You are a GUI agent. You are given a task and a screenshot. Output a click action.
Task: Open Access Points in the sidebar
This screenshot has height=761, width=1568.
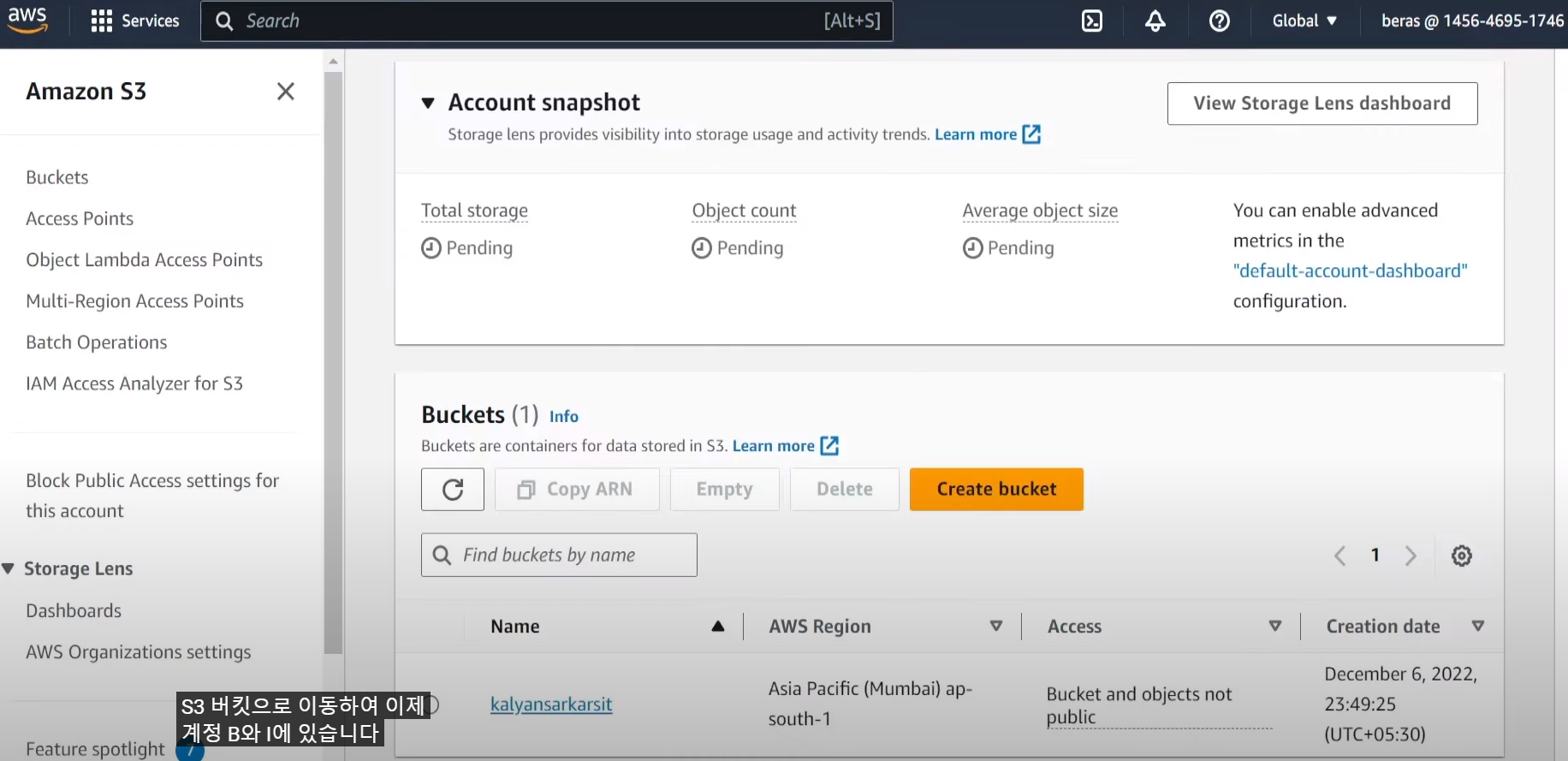pyautogui.click(x=80, y=218)
